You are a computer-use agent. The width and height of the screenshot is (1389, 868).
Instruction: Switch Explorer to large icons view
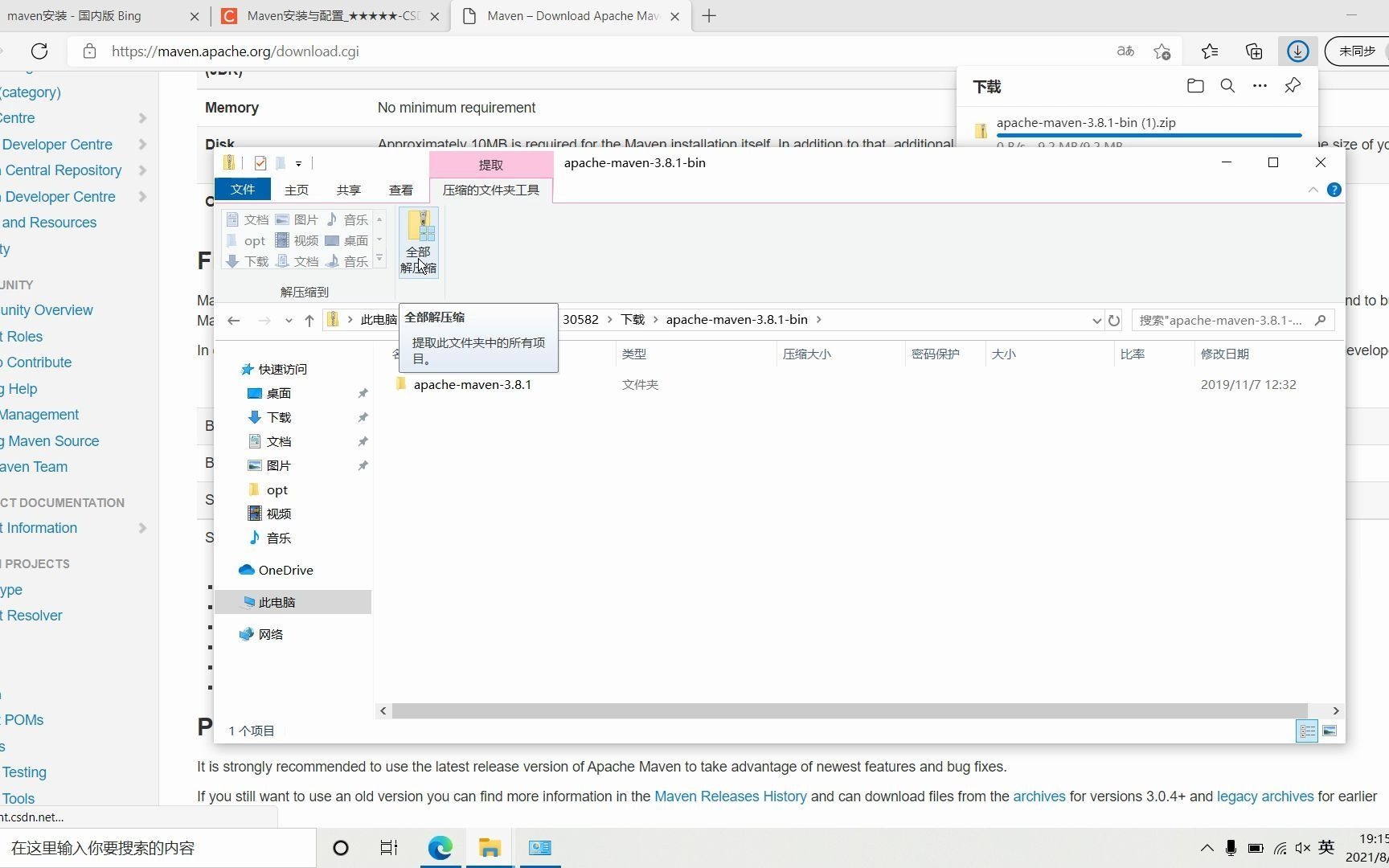click(1330, 731)
